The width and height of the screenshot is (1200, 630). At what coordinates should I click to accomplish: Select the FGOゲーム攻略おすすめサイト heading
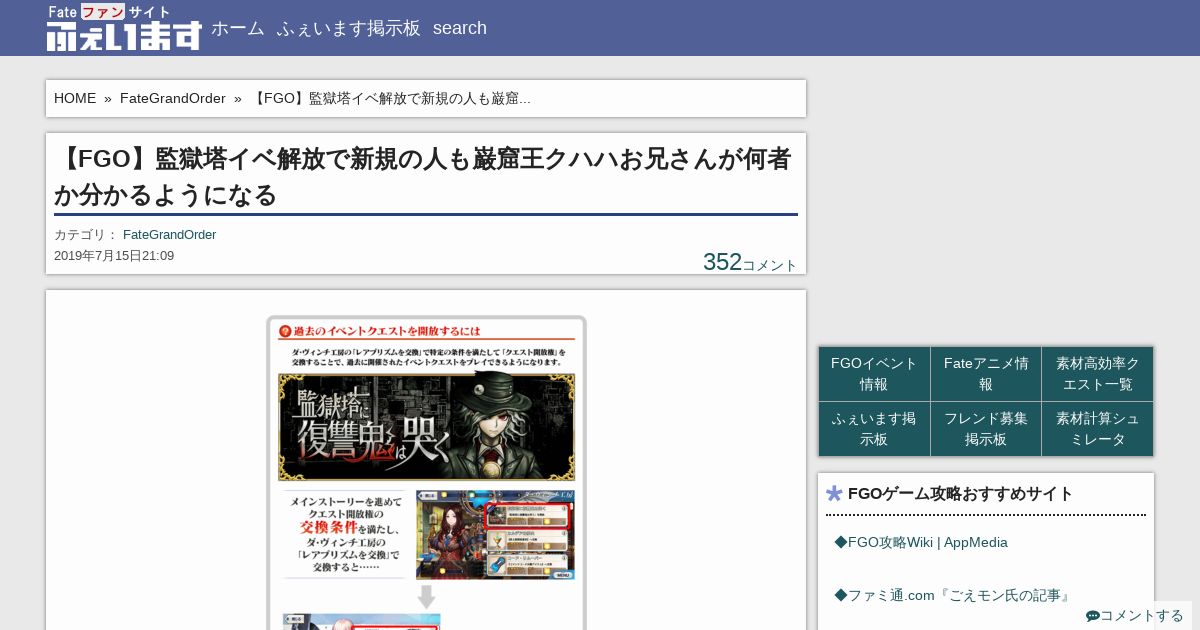tap(960, 493)
